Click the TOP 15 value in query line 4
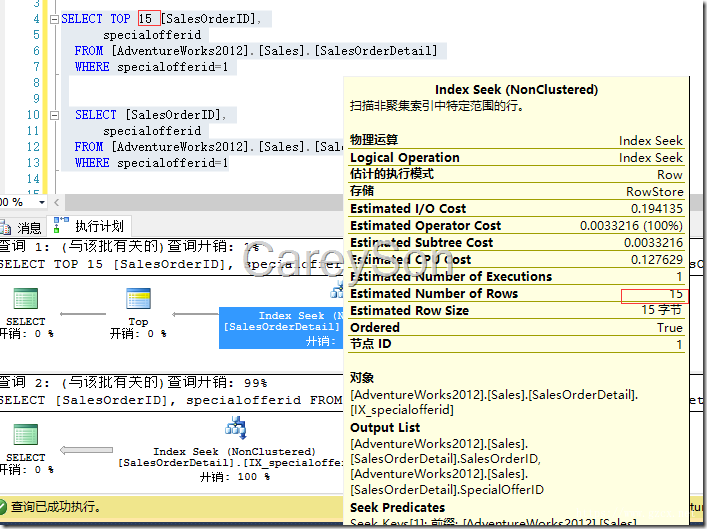The width and height of the screenshot is (707, 529). [149, 19]
